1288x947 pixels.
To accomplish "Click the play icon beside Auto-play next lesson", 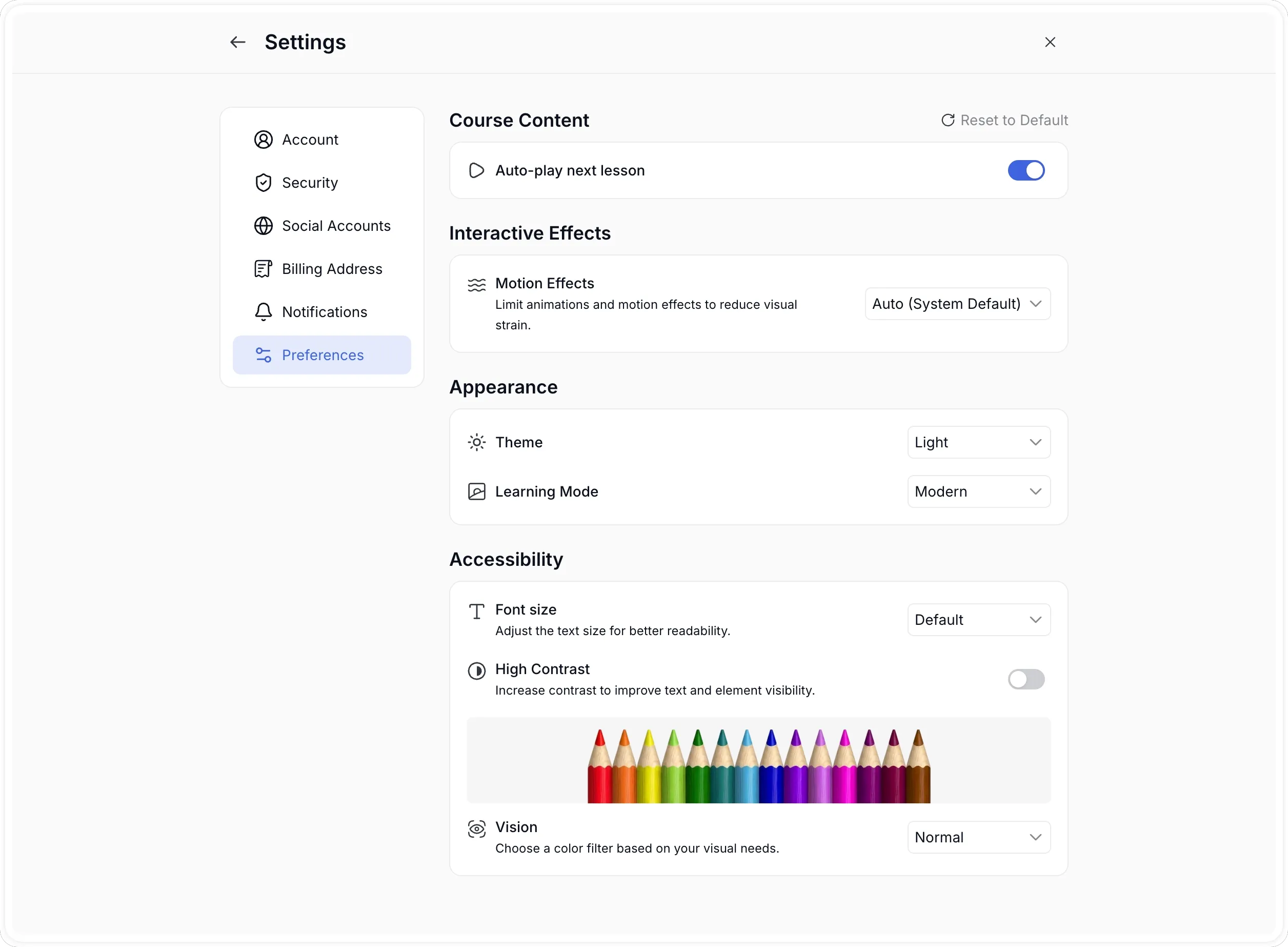I will pyautogui.click(x=476, y=170).
